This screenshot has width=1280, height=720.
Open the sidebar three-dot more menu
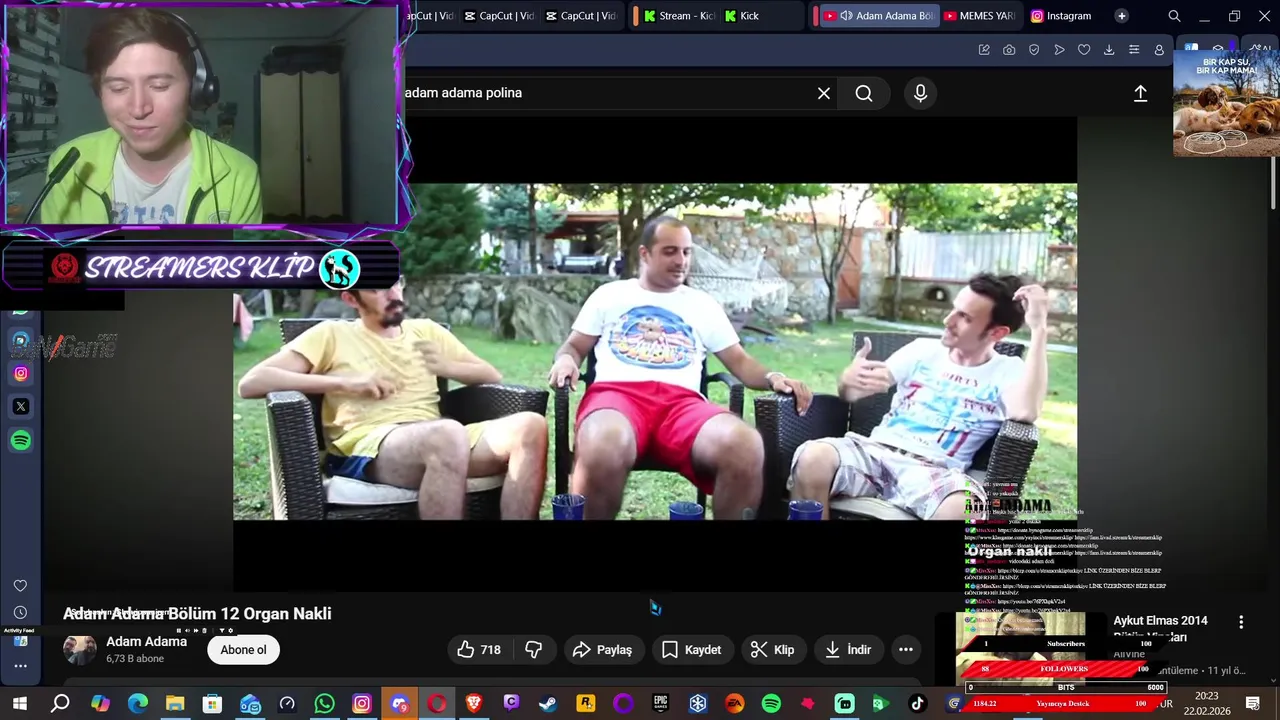[x=20, y=665]
